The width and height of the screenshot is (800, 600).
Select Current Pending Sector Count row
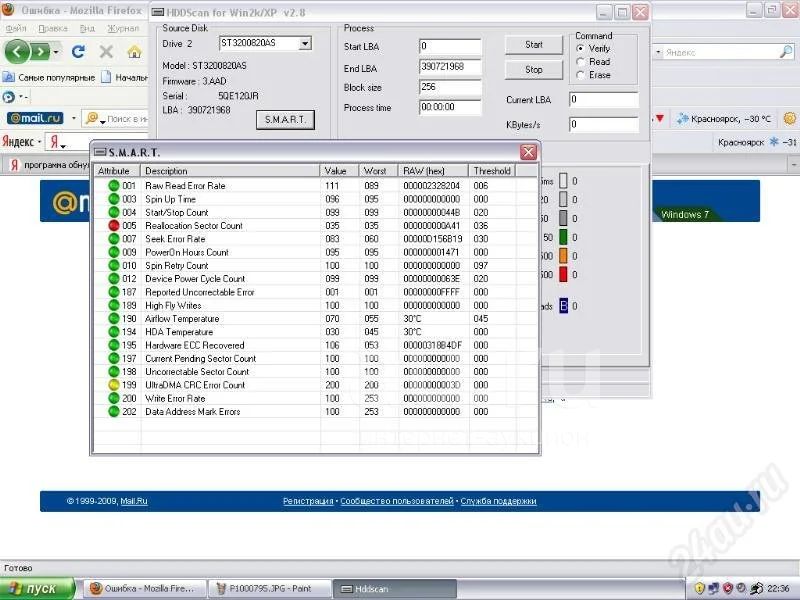315,358
